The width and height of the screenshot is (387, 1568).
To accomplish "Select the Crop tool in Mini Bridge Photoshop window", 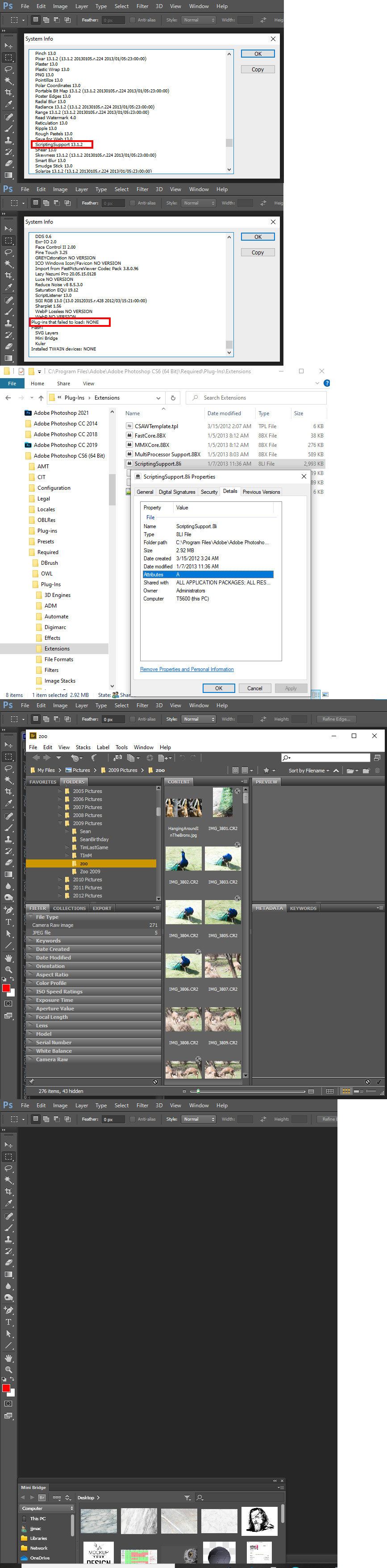I will click(x=8, y=1192).
